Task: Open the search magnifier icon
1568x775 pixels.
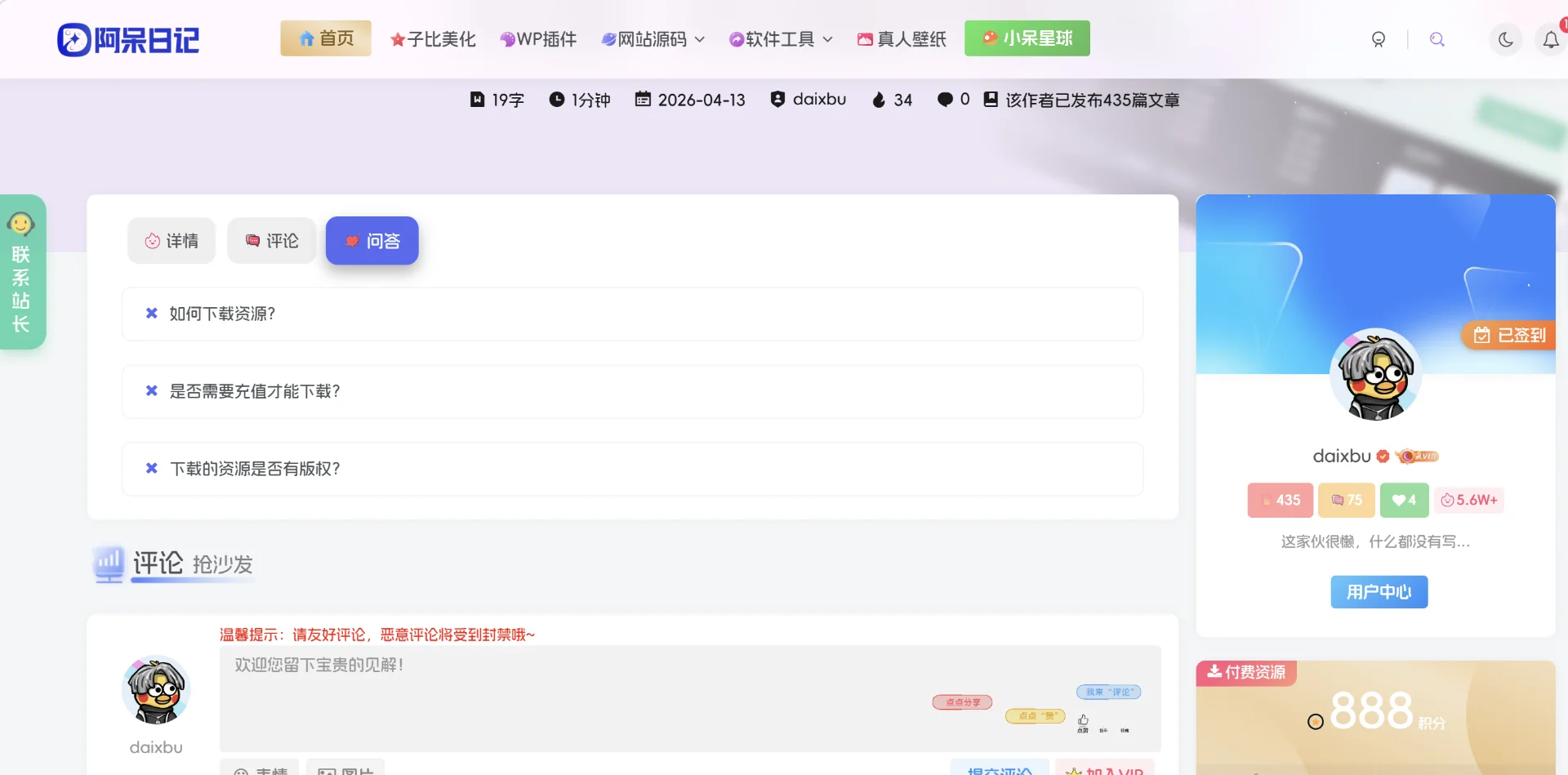Action: (x=1437, y=38)
